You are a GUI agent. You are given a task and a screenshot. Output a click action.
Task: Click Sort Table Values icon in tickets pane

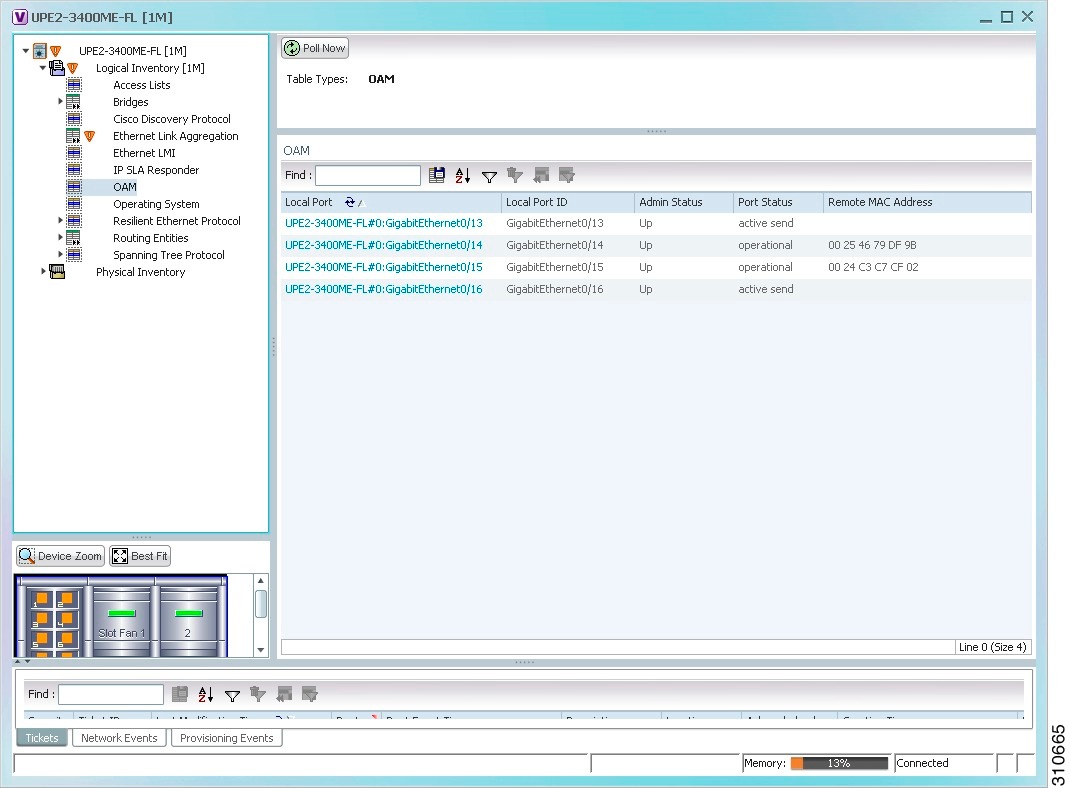coord(206,694)
